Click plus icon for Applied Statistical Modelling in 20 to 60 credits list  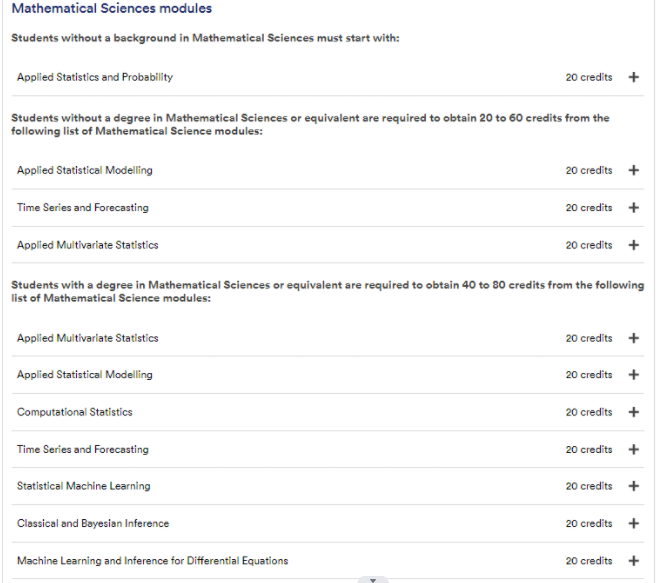coord(633,170)
